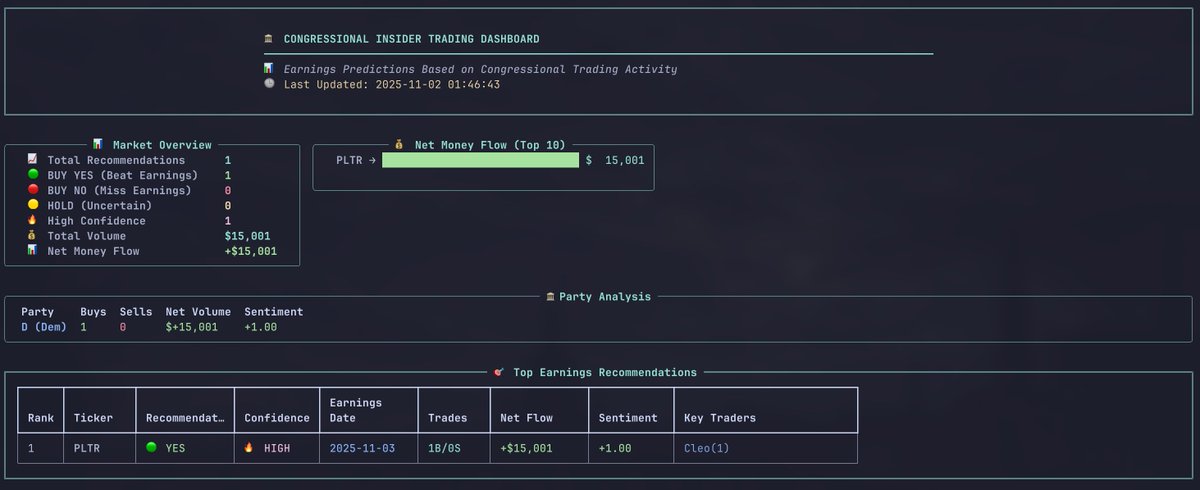The image size is (1200, 490).
Task: Click the fire icon beside High Confidence
Action: coord(32,221)
